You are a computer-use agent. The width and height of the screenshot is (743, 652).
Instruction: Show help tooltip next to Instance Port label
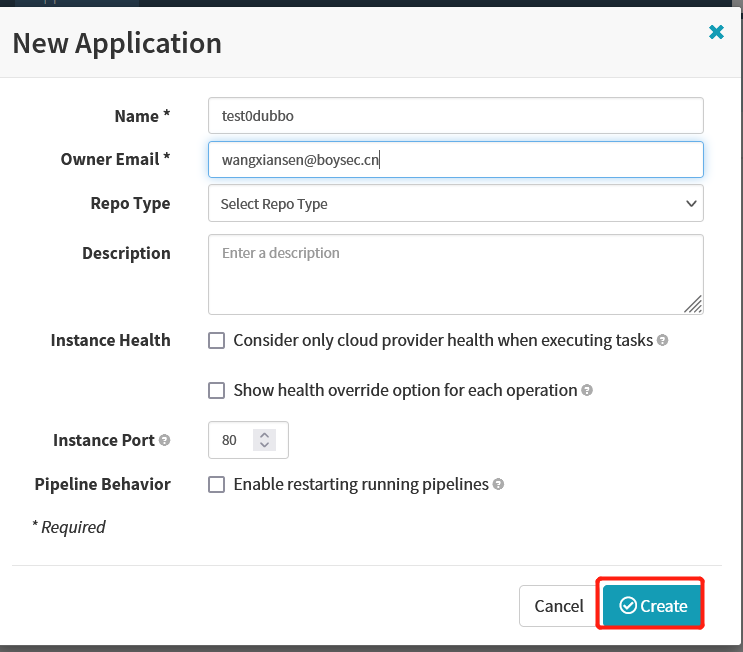(x=164, y=440)
